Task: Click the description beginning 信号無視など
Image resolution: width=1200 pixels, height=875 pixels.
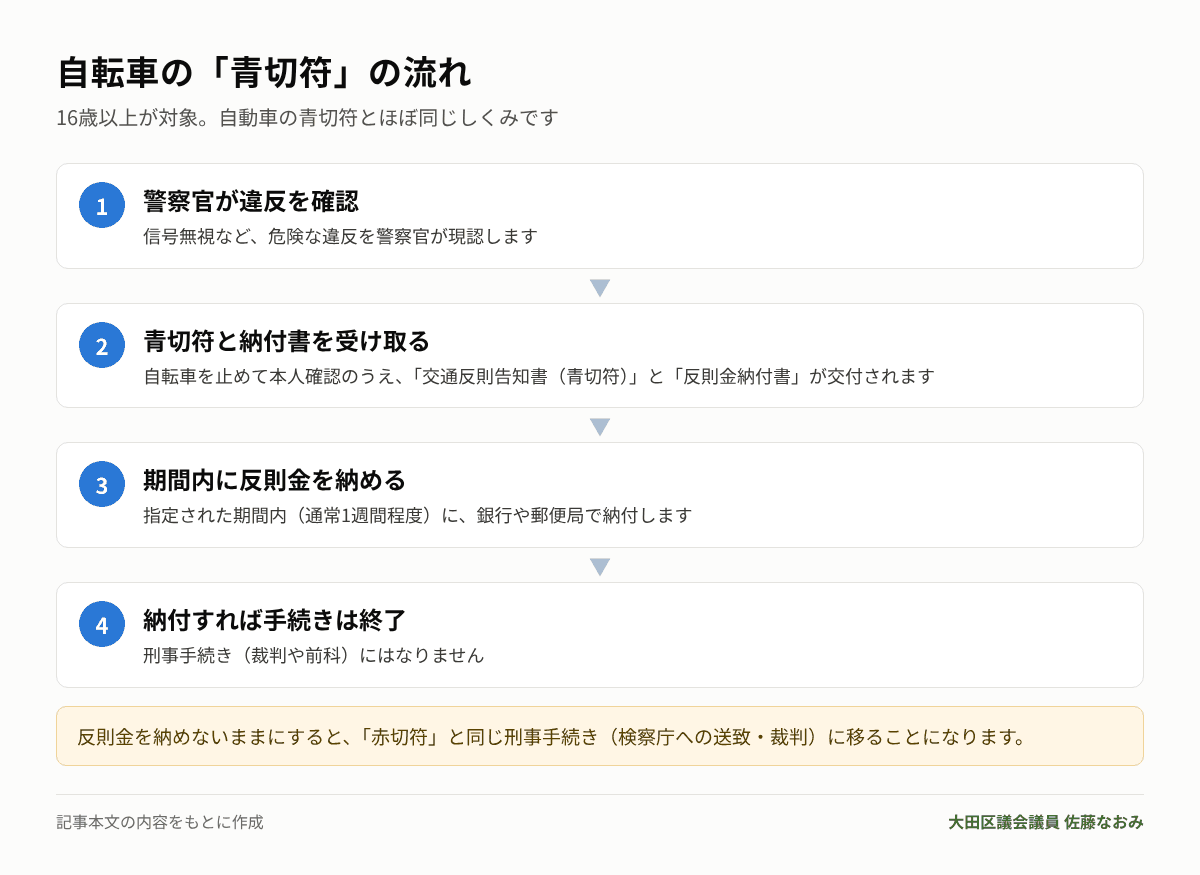Action: point(341,236)
